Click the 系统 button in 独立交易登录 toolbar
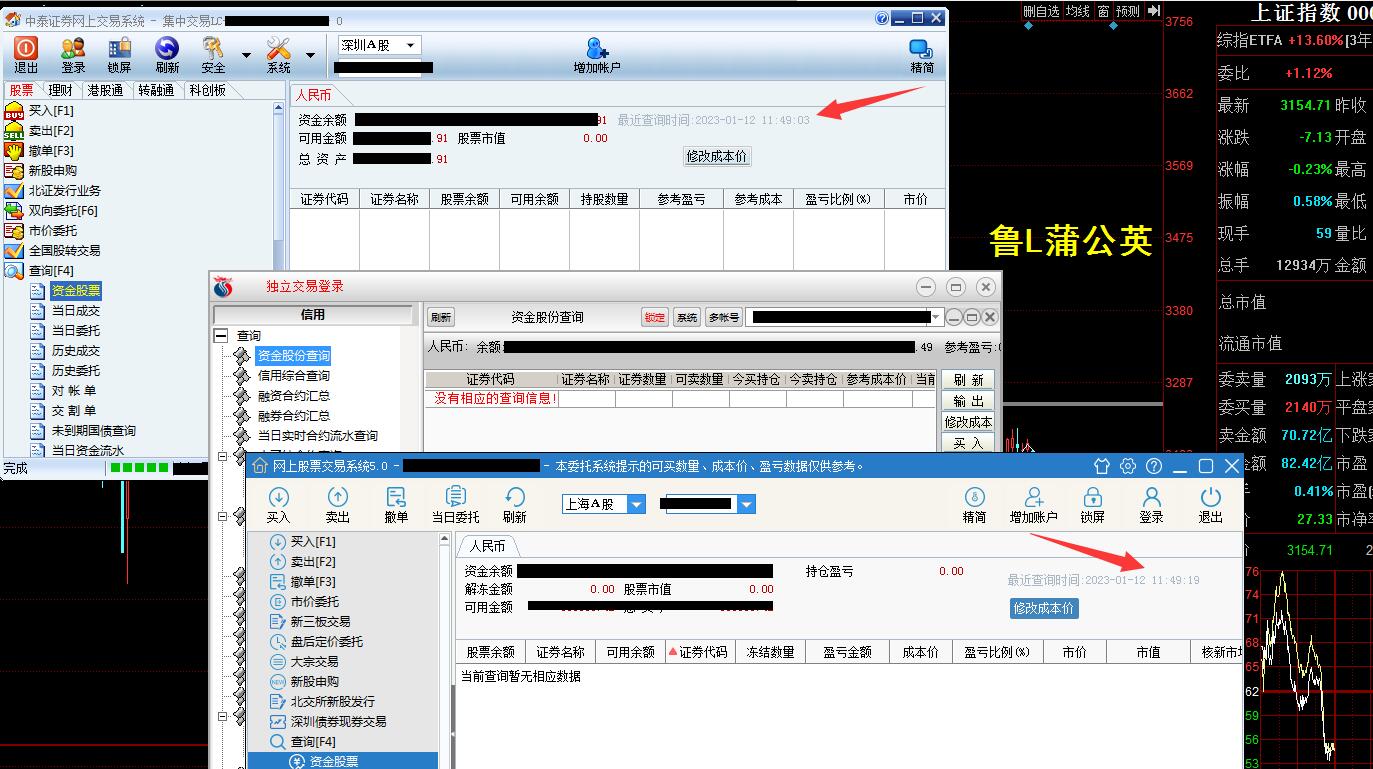Image resolution: width=1373 pixels, height=769 pixels. (687, 317)
